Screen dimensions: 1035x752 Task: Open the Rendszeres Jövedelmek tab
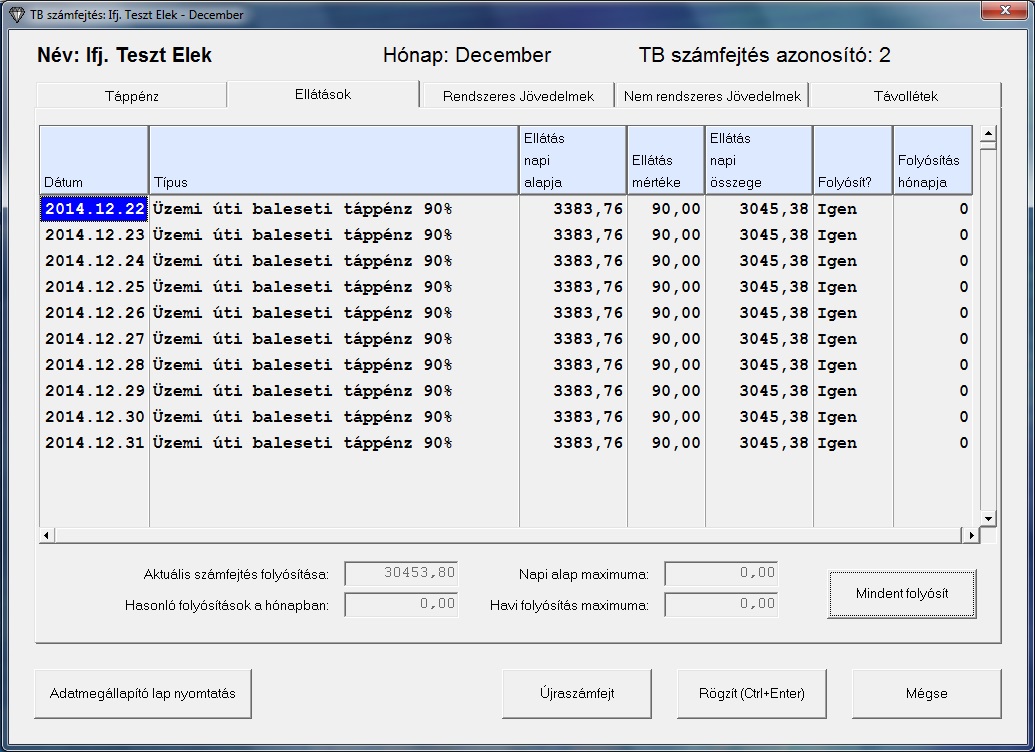518,96
